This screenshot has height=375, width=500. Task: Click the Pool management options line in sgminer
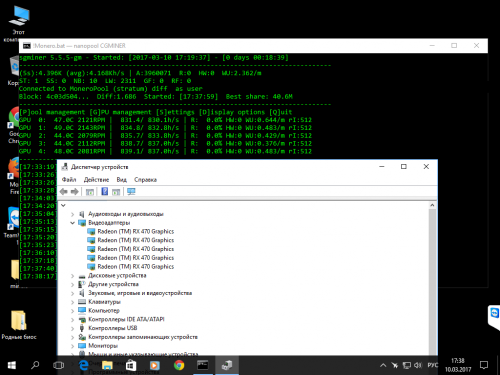[156, 112]
